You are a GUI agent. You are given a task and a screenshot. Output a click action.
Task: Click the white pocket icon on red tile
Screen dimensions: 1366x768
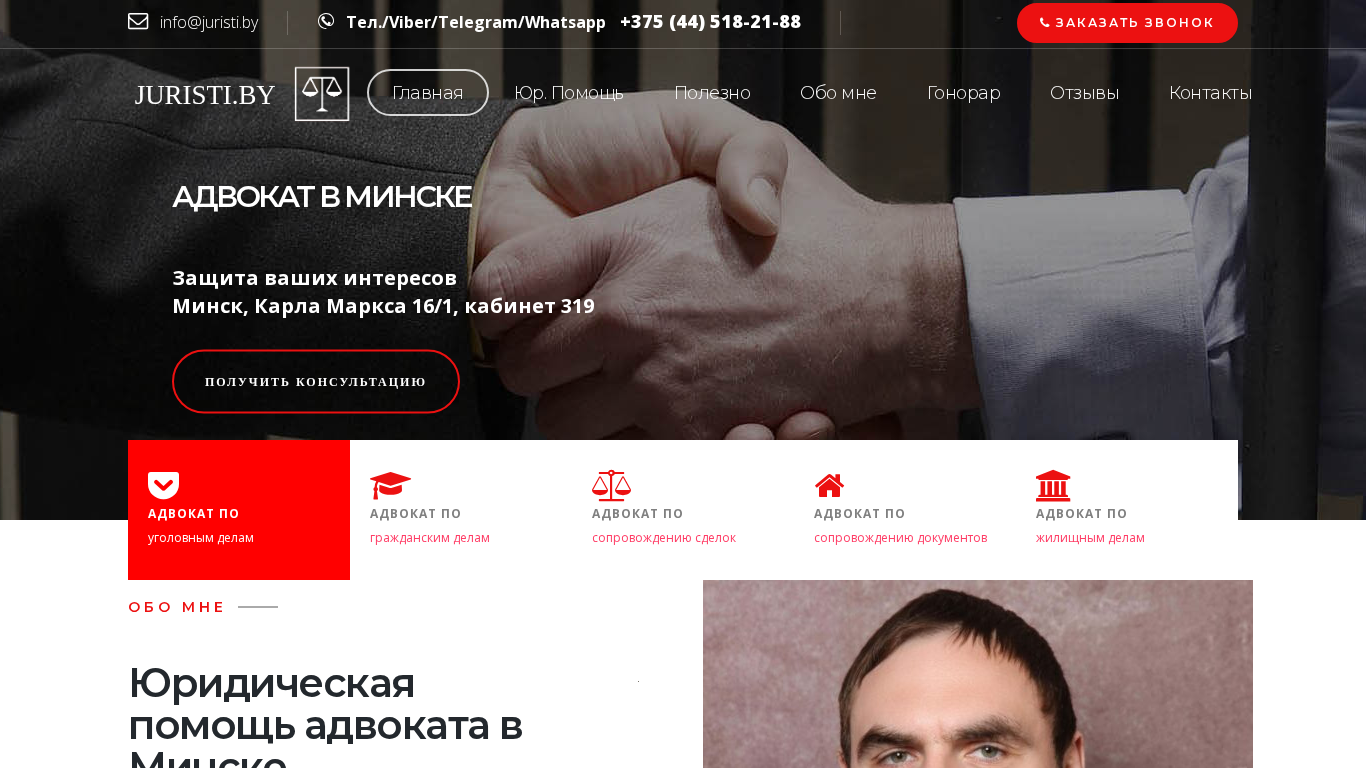pyautogui.click(x=163, y=485)
